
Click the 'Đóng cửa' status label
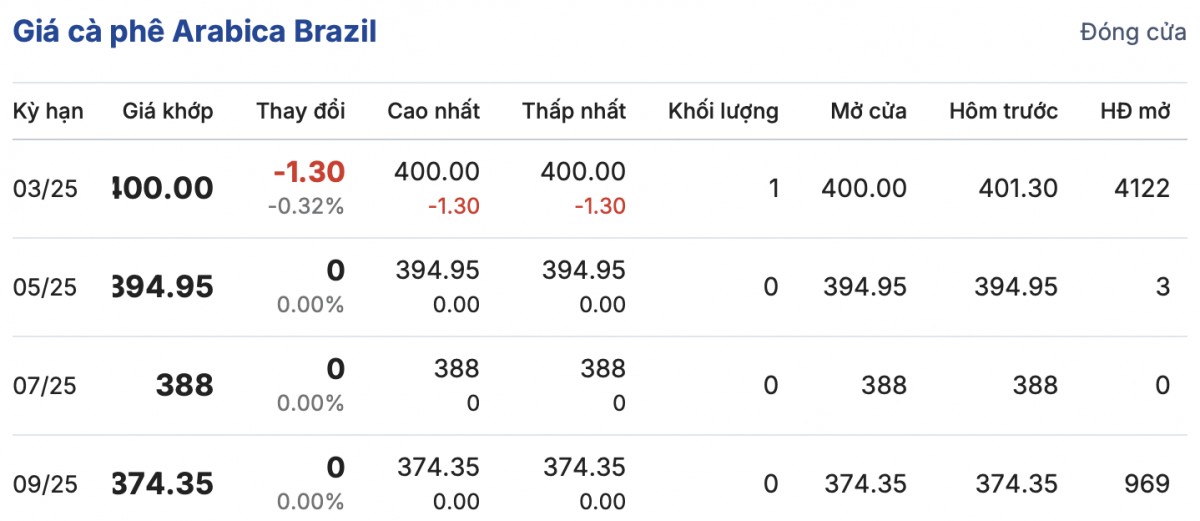pyautogui.click(x=1132, y=33)
